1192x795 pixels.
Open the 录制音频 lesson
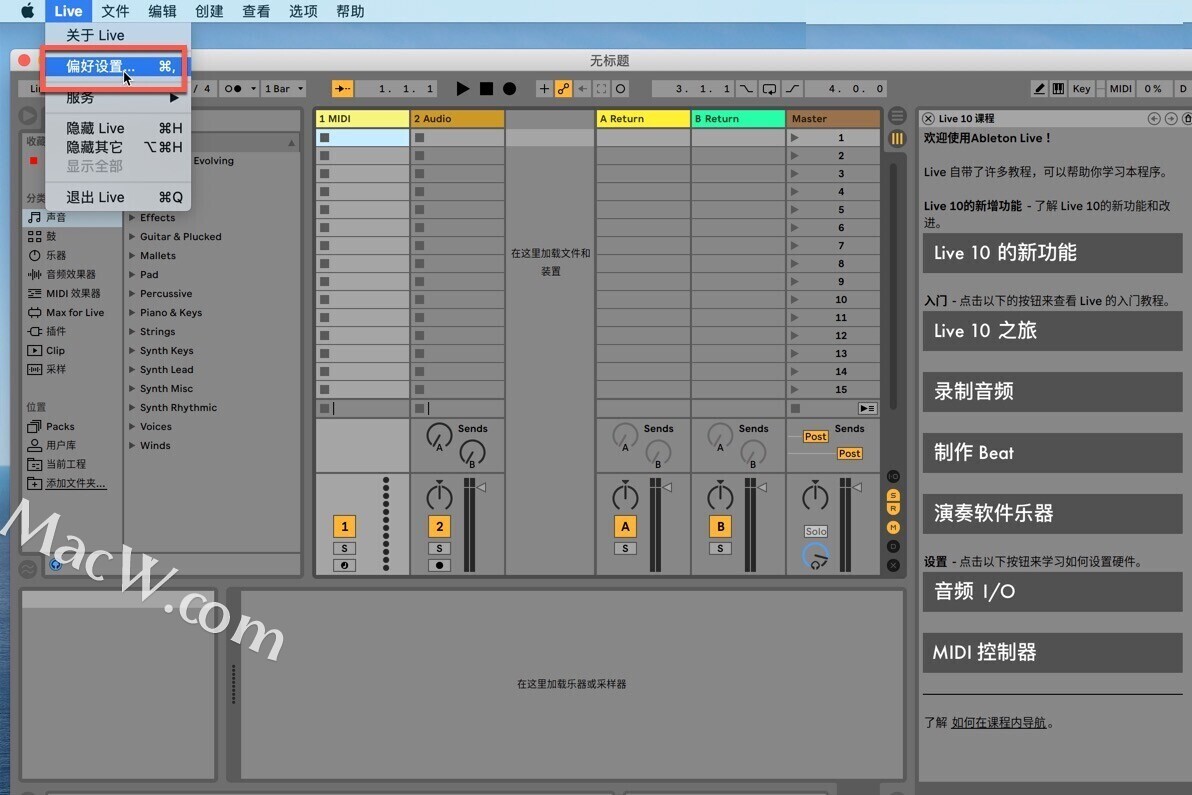pos(1051,391)
